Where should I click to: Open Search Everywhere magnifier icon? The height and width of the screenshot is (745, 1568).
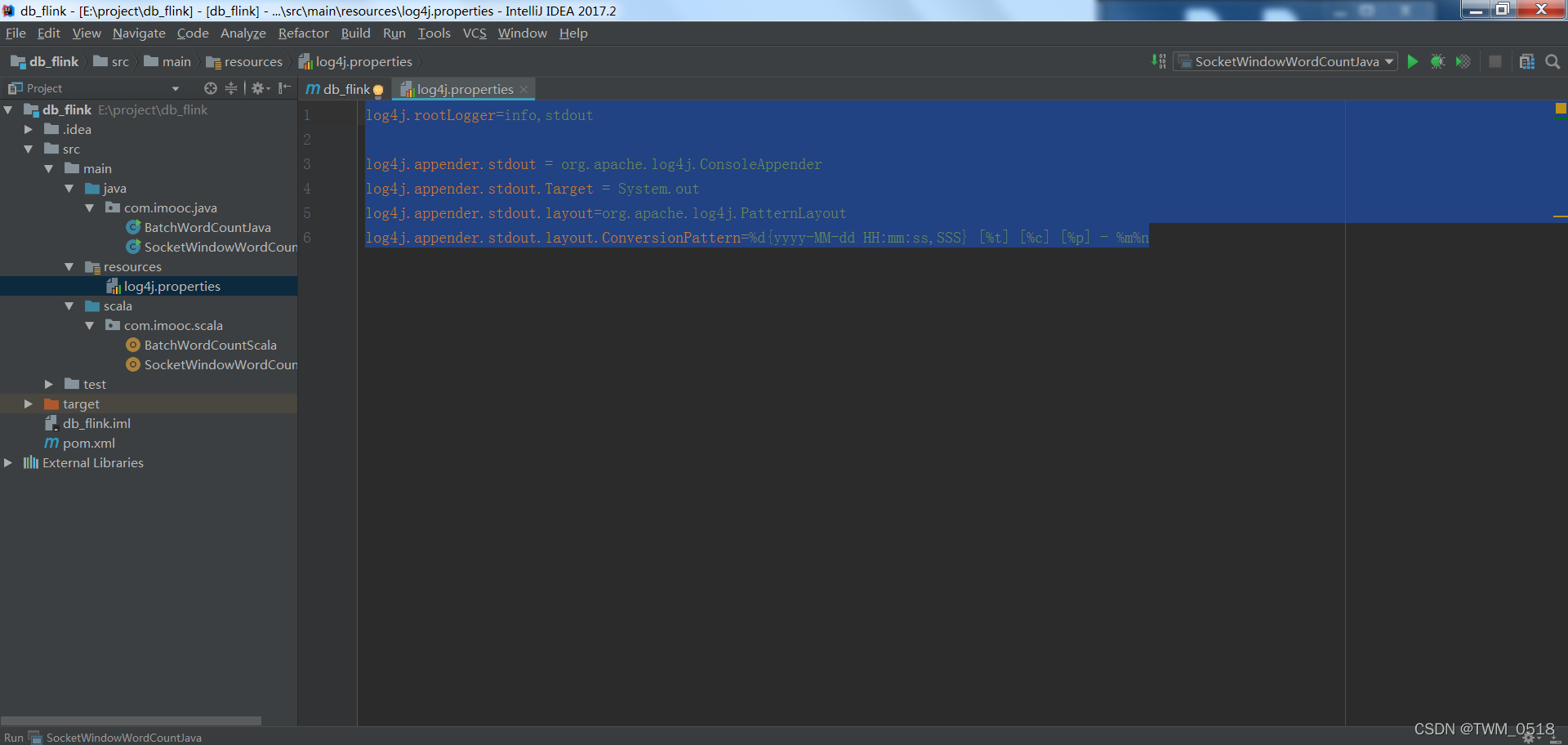coord(1553,61)
